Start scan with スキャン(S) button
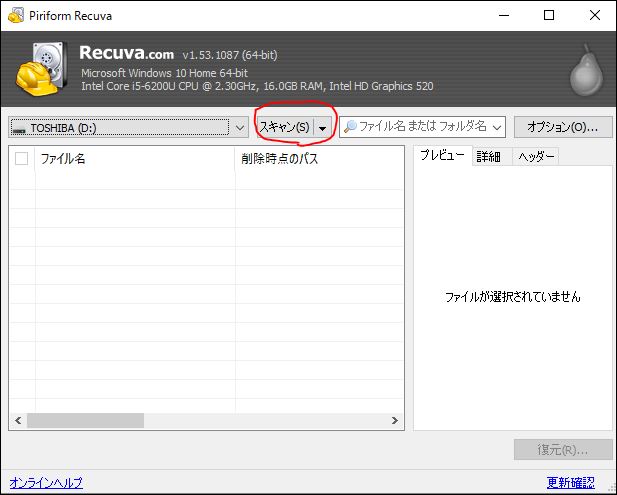The image size is (617, 495). coord(285,127)
